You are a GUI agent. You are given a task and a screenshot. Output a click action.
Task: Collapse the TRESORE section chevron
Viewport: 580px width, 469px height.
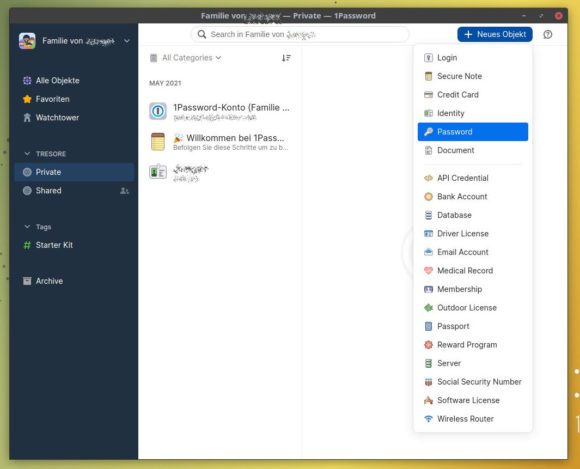pos(27,153)
